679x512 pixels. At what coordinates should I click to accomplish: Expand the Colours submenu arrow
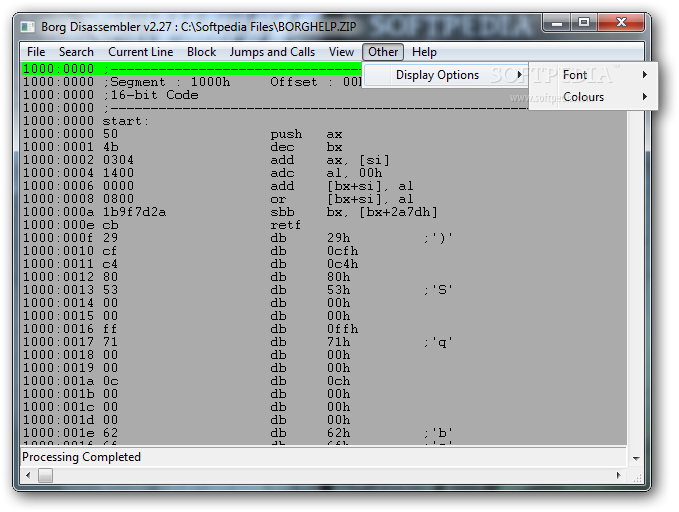click(645, 97)
